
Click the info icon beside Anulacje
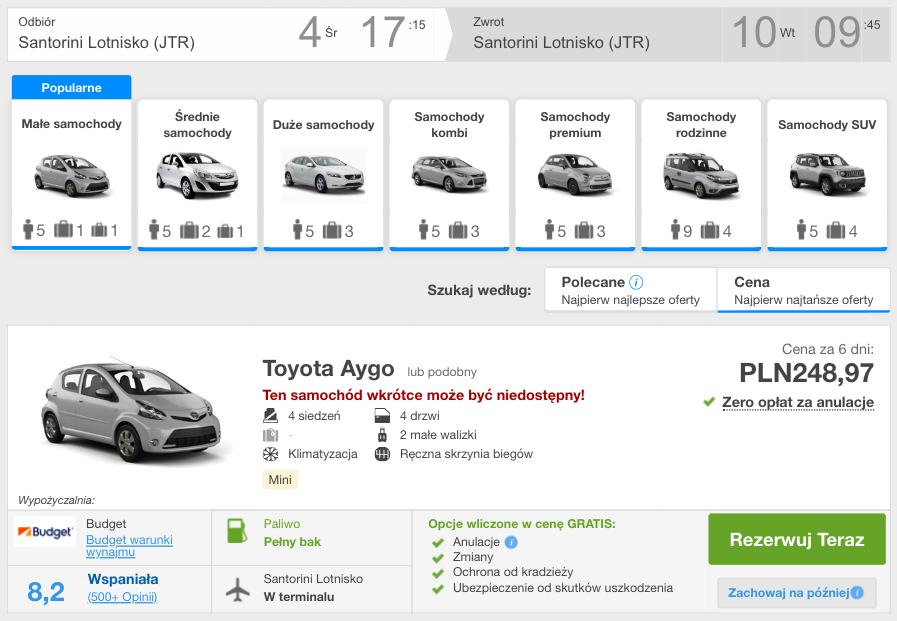[x=511, y=542]
